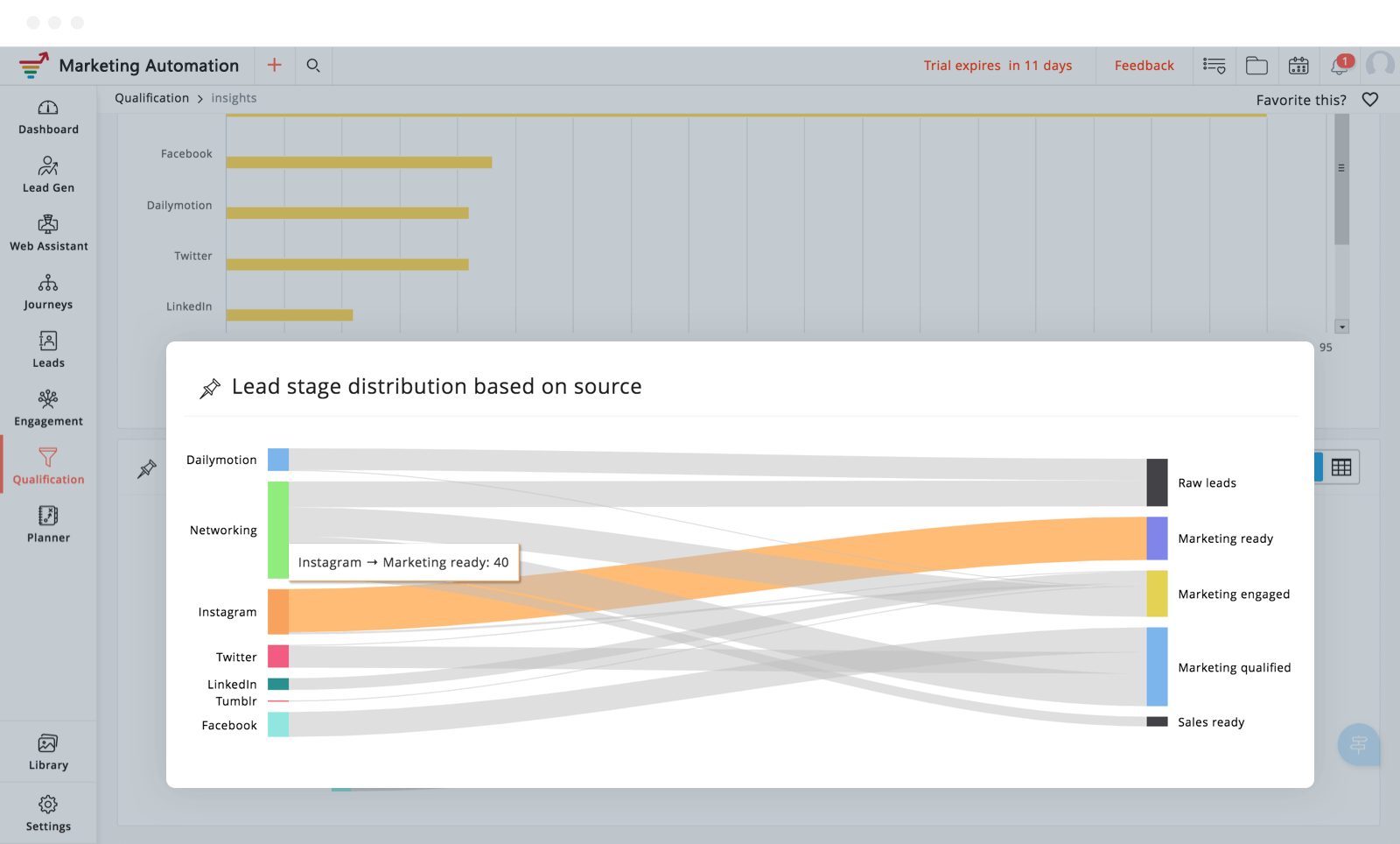The width and height of the screenshot is (1400, 844).
Task: Click the Twitter bar in chart
Action: click(x=347, y=264)
